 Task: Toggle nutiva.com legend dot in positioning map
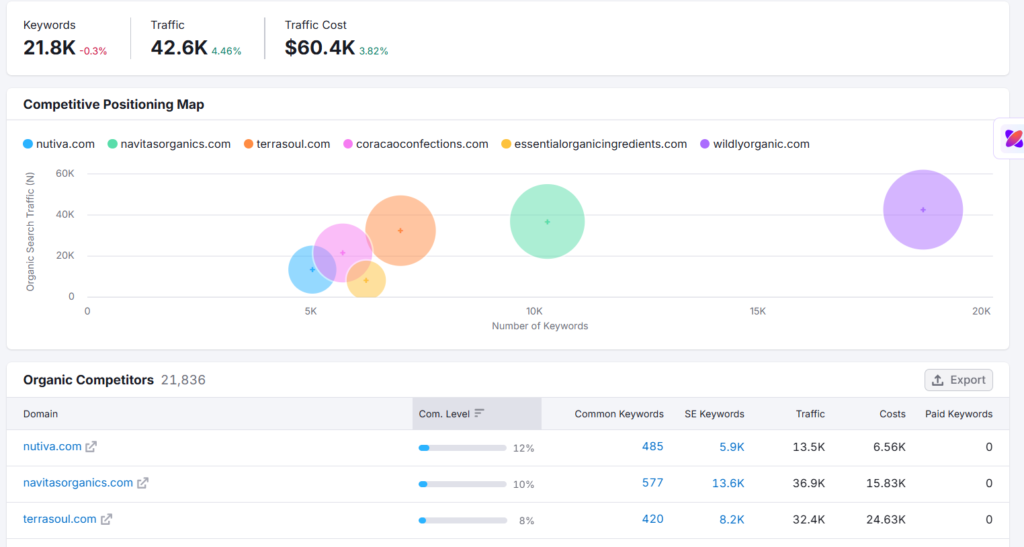[28, 144]
